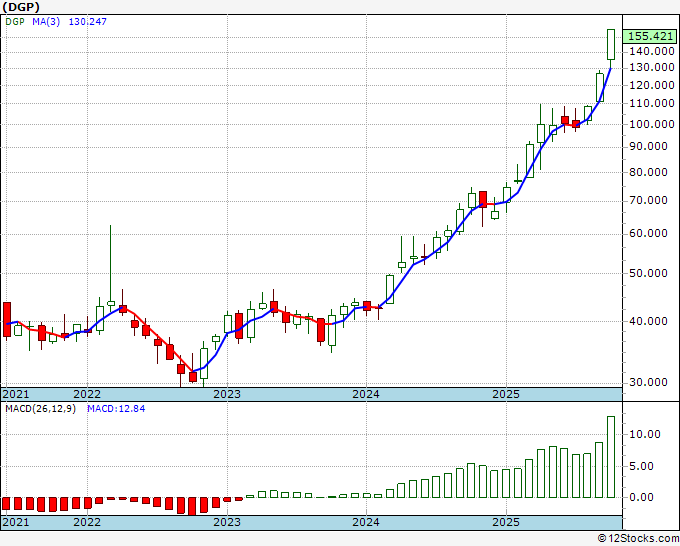Click the 10.00 MACD axis label

[x=644, y=435]
